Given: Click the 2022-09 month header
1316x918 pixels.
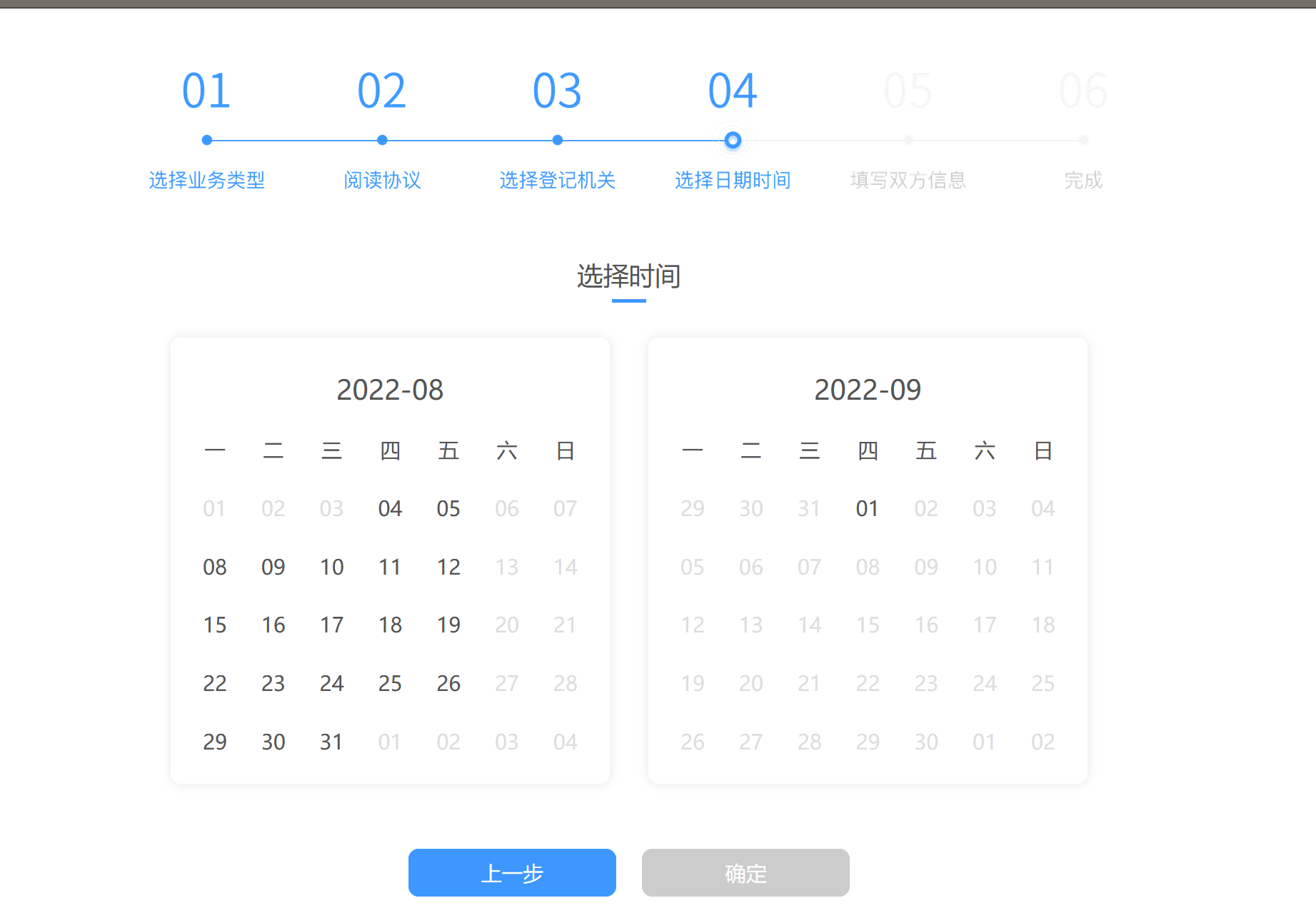Looking at the screenshot, I should coord(867,390).
